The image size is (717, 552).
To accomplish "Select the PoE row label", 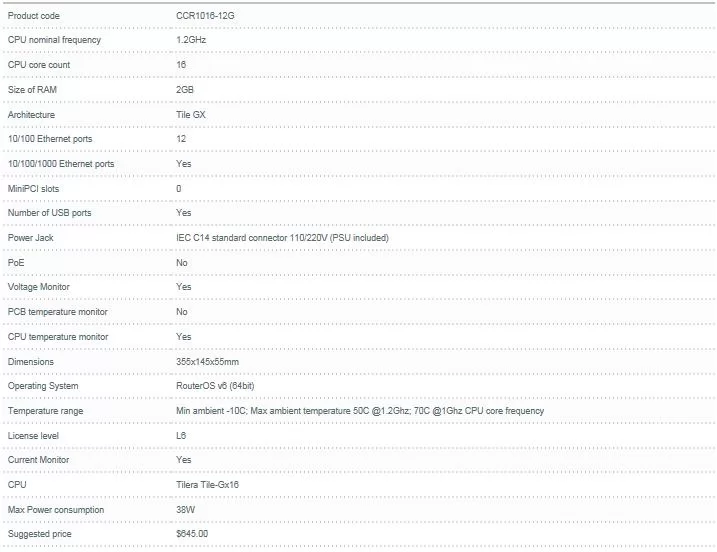I will 16,263.
